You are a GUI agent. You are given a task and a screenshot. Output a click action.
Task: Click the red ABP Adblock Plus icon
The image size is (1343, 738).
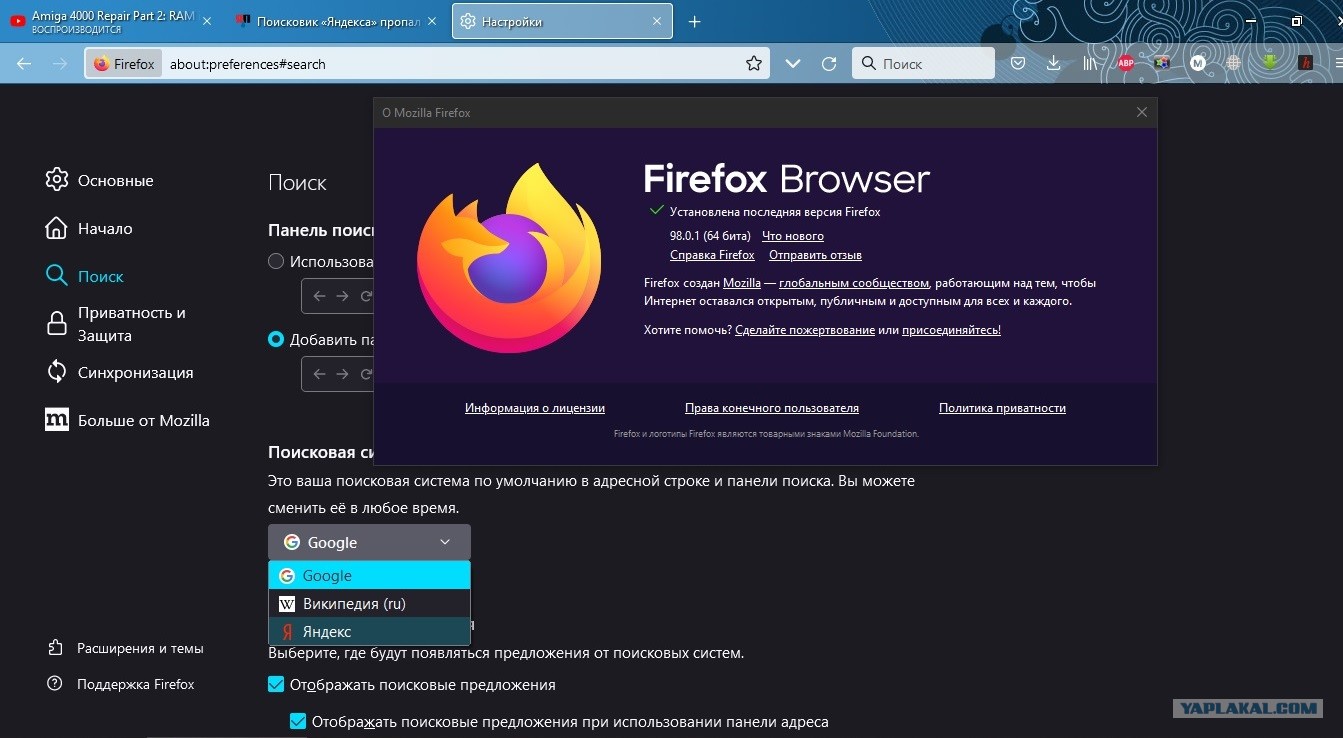(1126, 63)
